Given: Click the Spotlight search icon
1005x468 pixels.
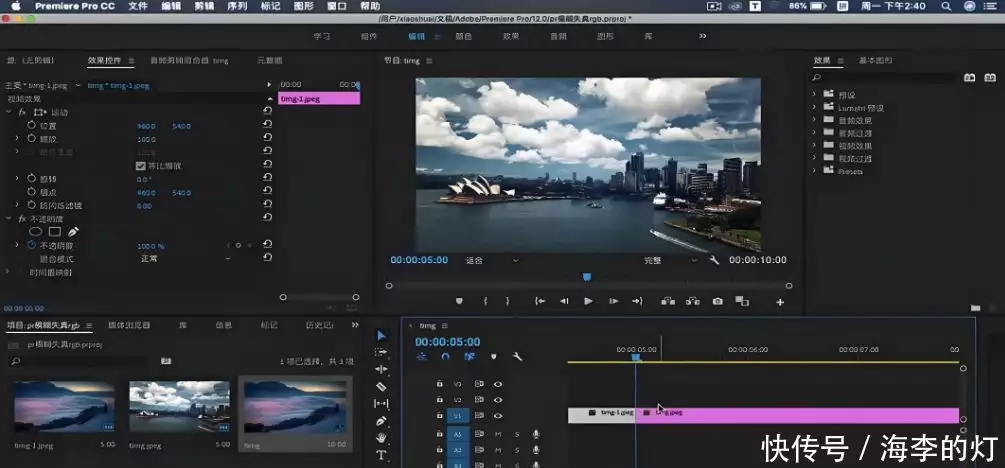Looking at the screenshot, I should point(945,6).
